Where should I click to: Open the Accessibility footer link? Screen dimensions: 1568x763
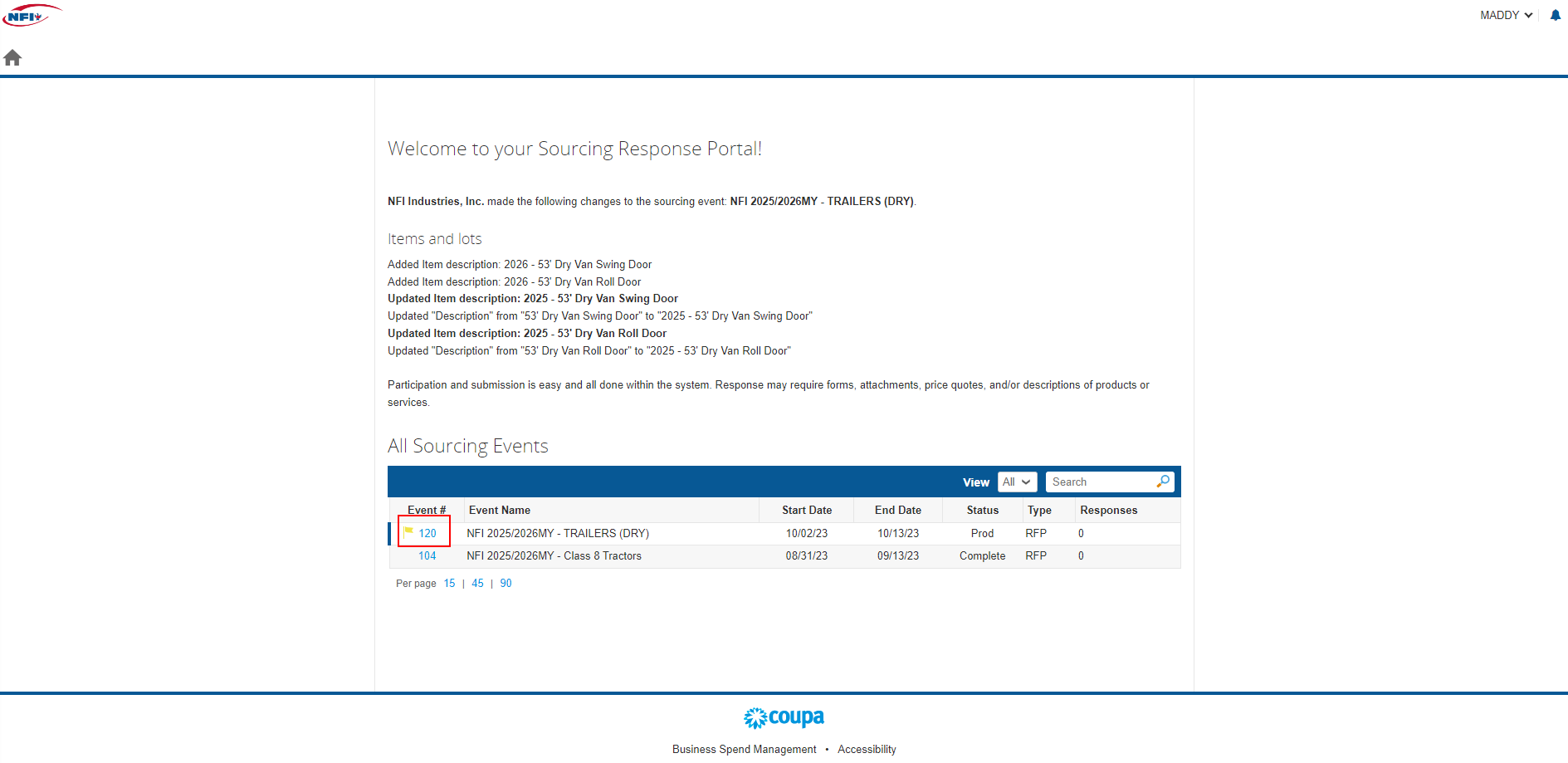[867, 749]
